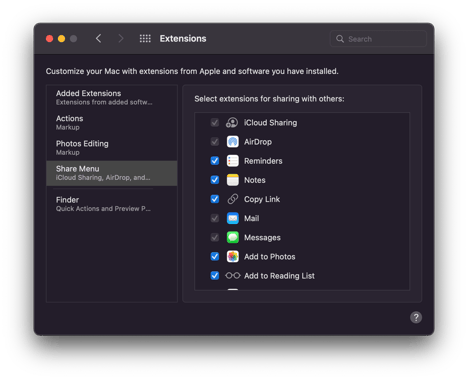Click the Reading List glasses icon
This screenshot has width=468, height=380.
click(x=233, y=276)
